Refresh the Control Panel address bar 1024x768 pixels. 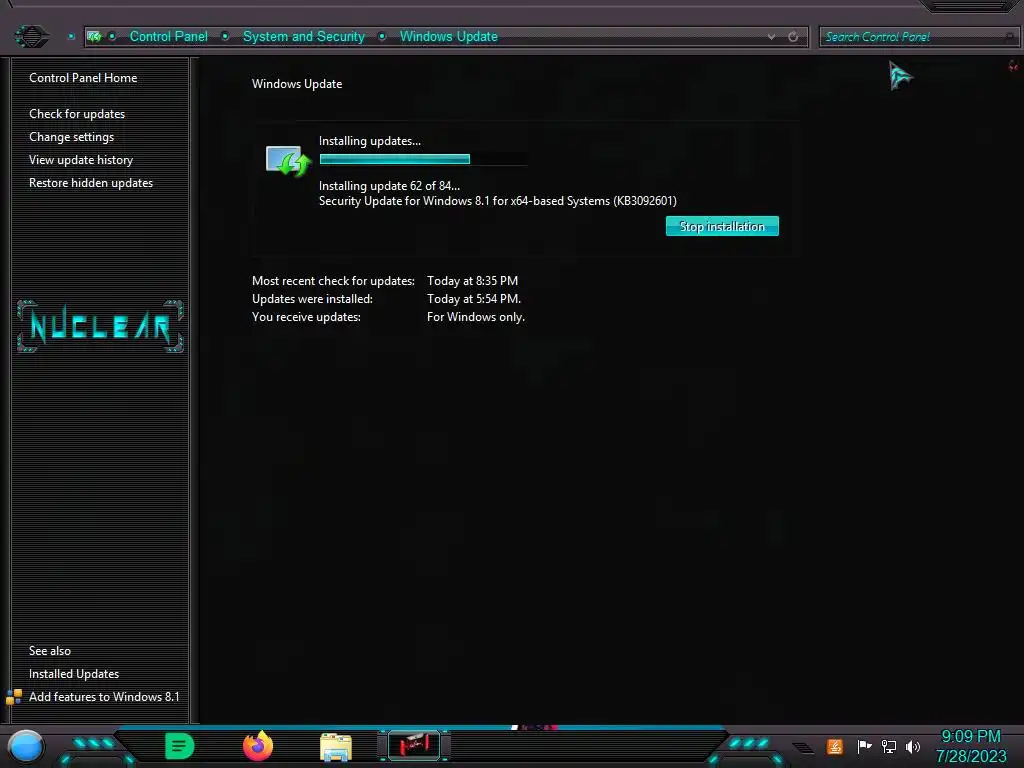(793, 37)
